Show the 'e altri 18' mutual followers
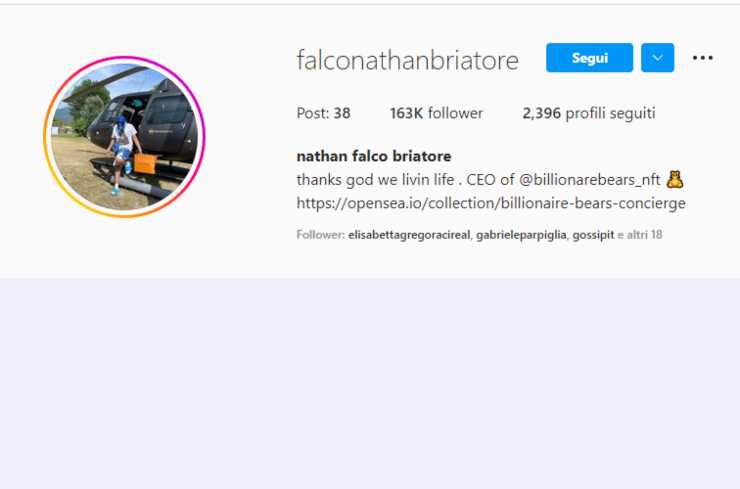The image size is (740, 489). tap(639, 235)
